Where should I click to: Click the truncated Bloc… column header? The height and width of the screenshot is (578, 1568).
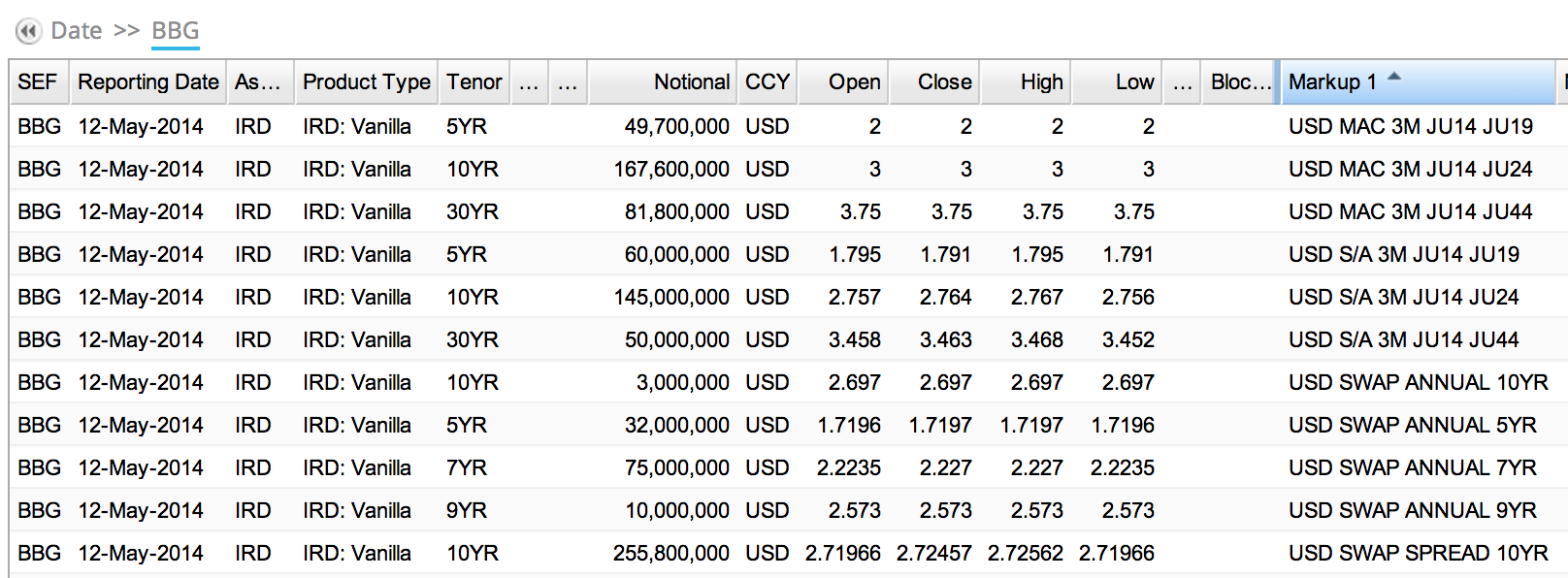(x=1241, y=82)
